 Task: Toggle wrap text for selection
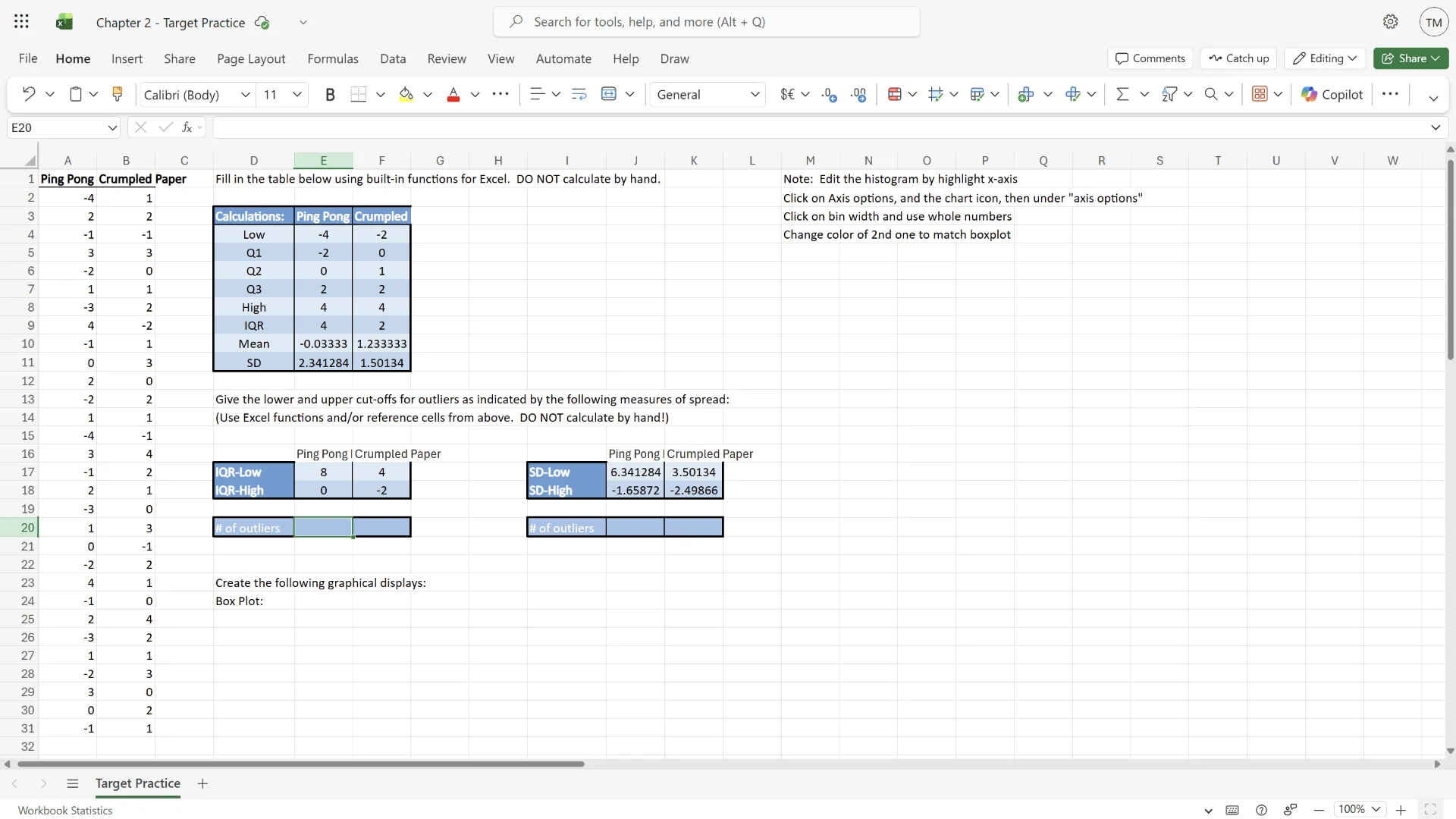pos(579,94)
